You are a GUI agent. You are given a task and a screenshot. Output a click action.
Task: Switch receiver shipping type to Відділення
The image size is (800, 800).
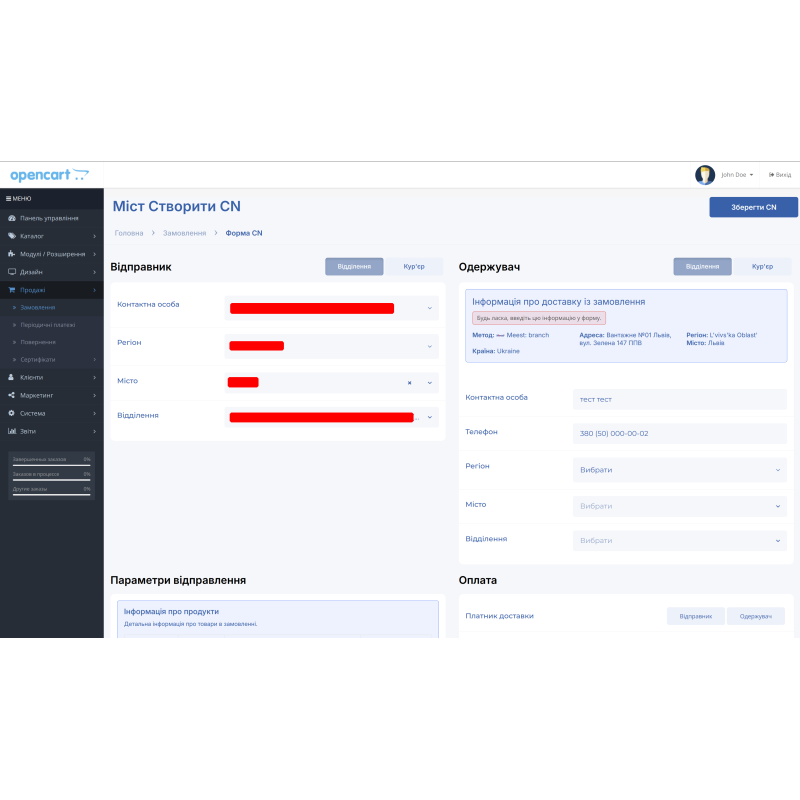tap(702, 266)
